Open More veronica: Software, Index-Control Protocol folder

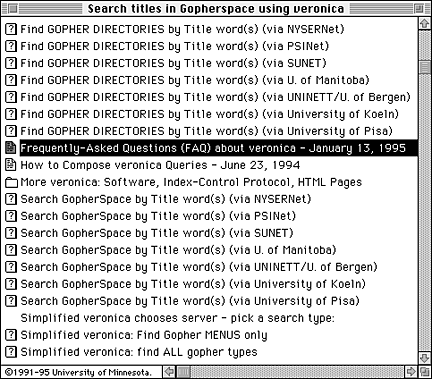click(191, 182)
